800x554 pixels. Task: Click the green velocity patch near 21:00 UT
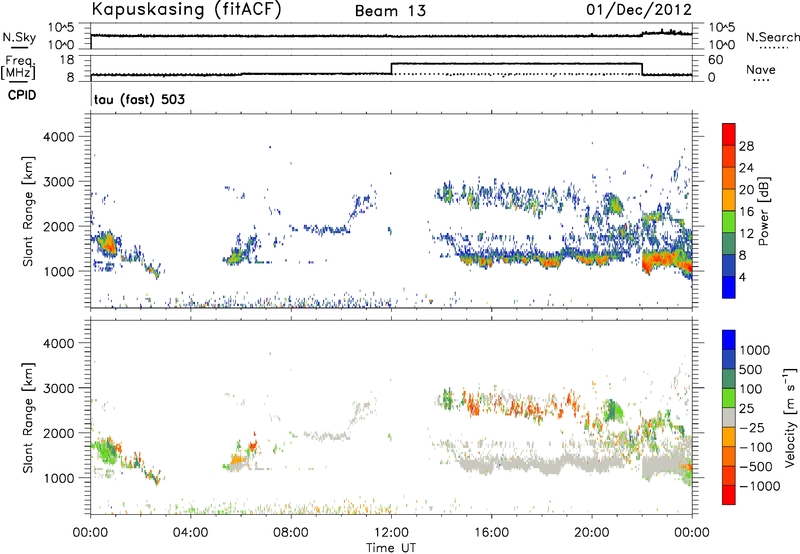coord(612,409)
